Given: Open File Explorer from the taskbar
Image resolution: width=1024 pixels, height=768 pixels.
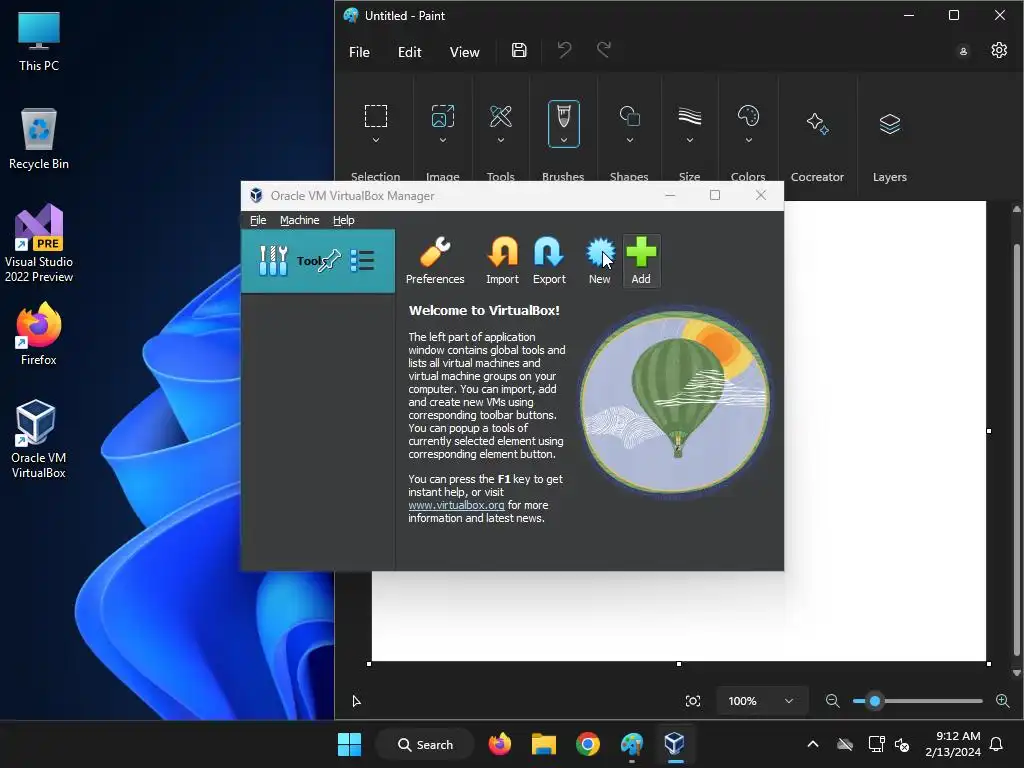Looking at the screenshot, I should pyautogui.click(x=544, y=744).
